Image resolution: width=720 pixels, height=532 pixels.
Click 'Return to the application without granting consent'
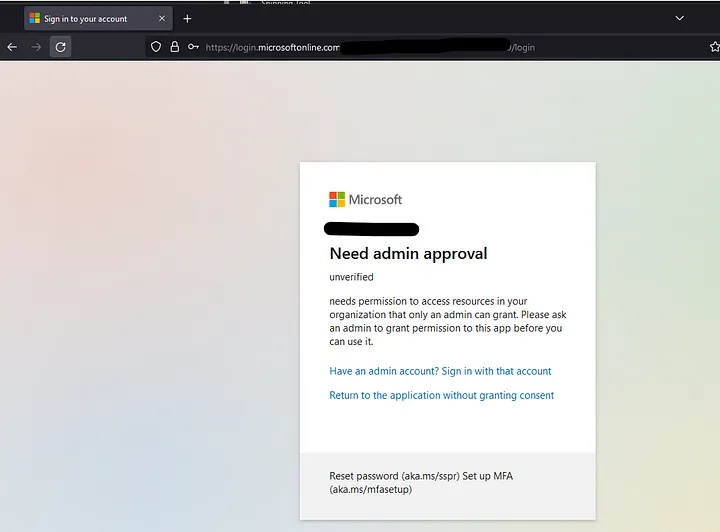(x=441, y=395)
